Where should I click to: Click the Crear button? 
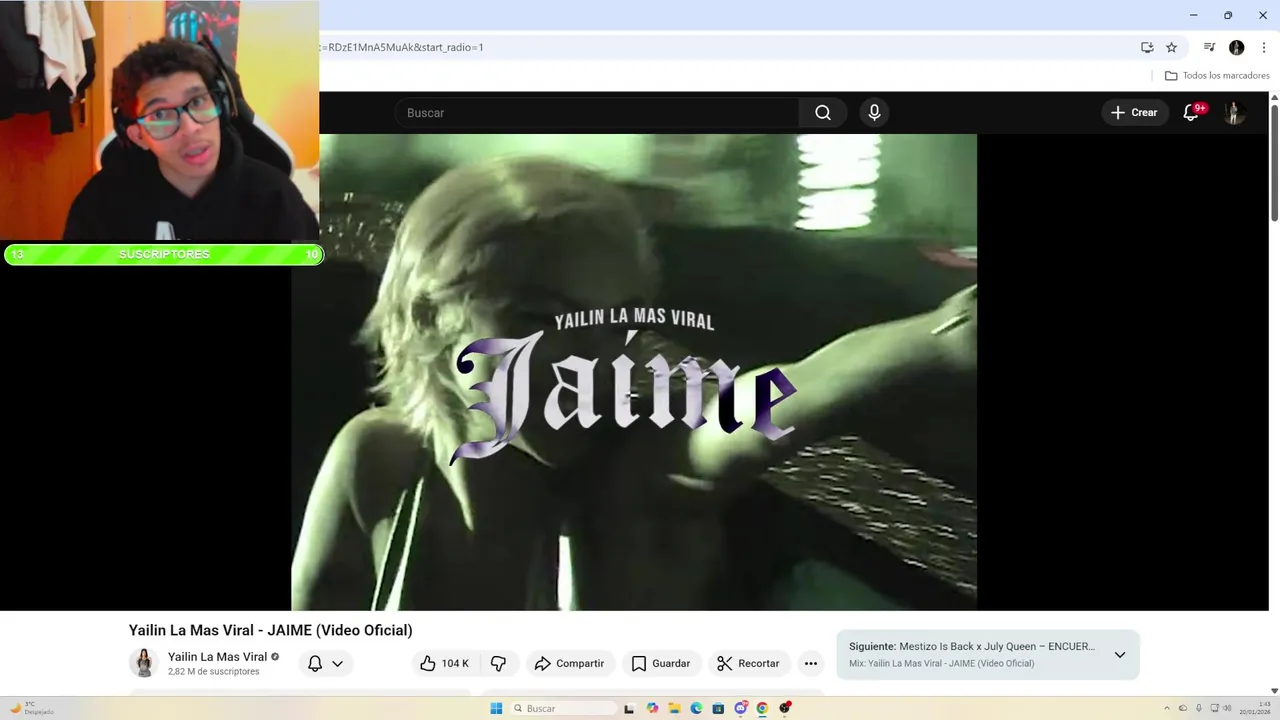[1134, 113]
